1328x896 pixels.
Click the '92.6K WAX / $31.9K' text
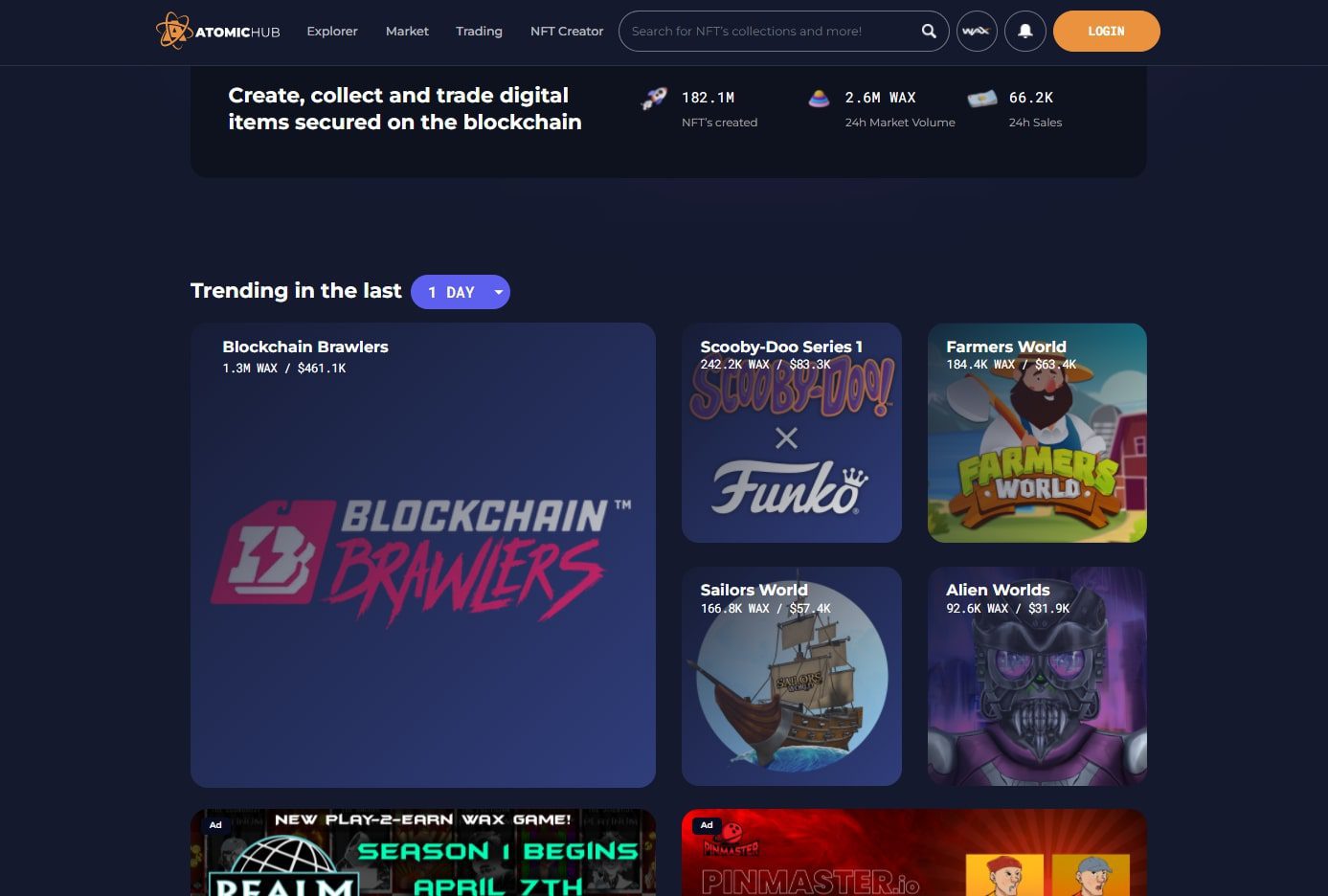click(x=1008, y=608)
